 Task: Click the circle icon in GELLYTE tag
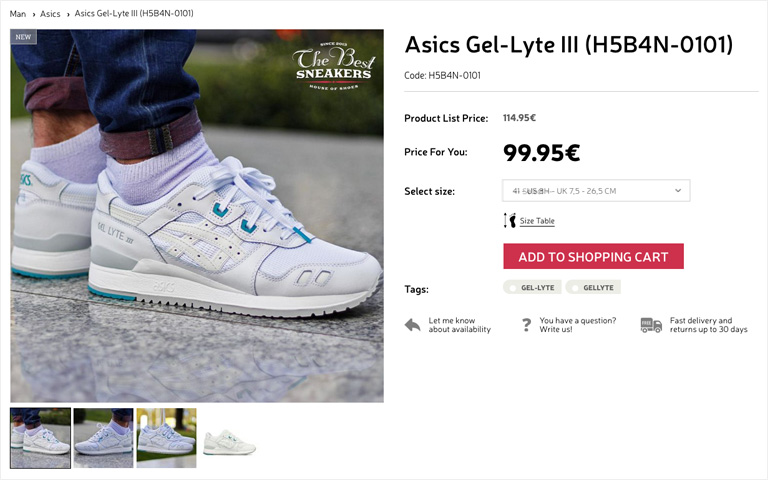(575, 288)
